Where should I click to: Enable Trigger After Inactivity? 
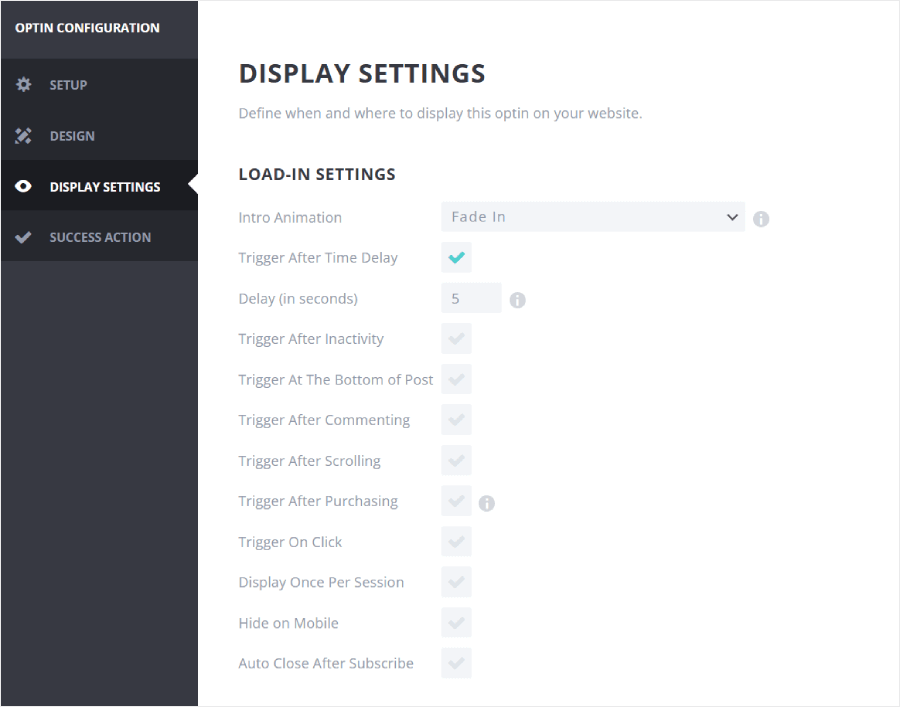click(456, 338)
